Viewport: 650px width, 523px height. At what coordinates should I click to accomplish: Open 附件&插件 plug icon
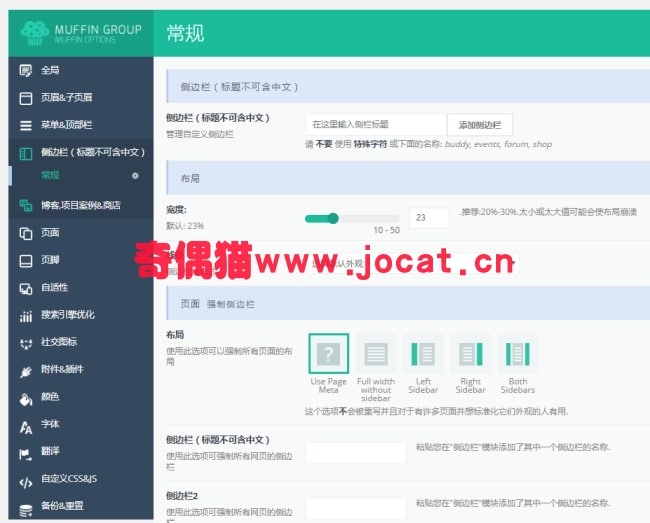26,371
